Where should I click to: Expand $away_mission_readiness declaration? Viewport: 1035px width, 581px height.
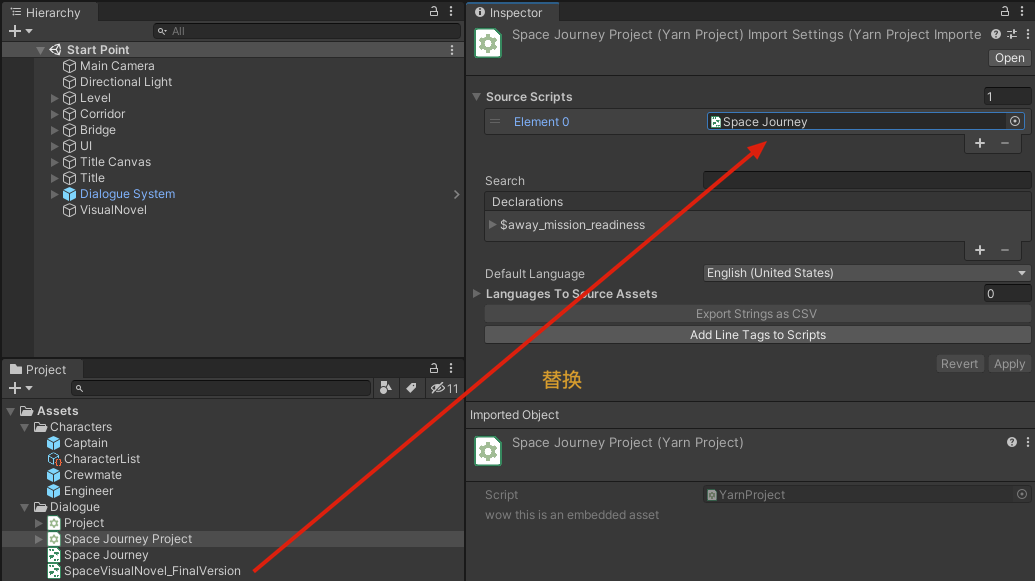[x=492, y=224]
